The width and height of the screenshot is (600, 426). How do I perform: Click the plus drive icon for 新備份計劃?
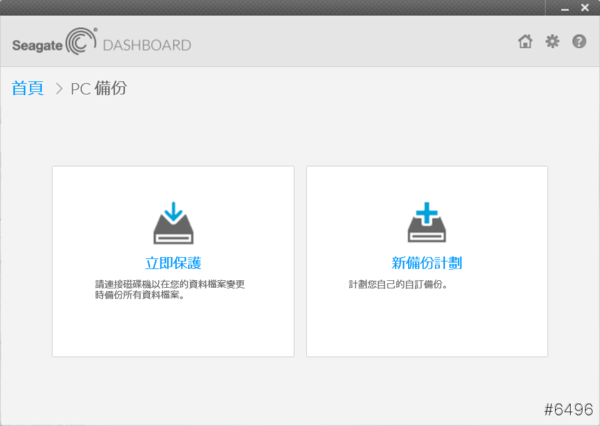point(427,222)
